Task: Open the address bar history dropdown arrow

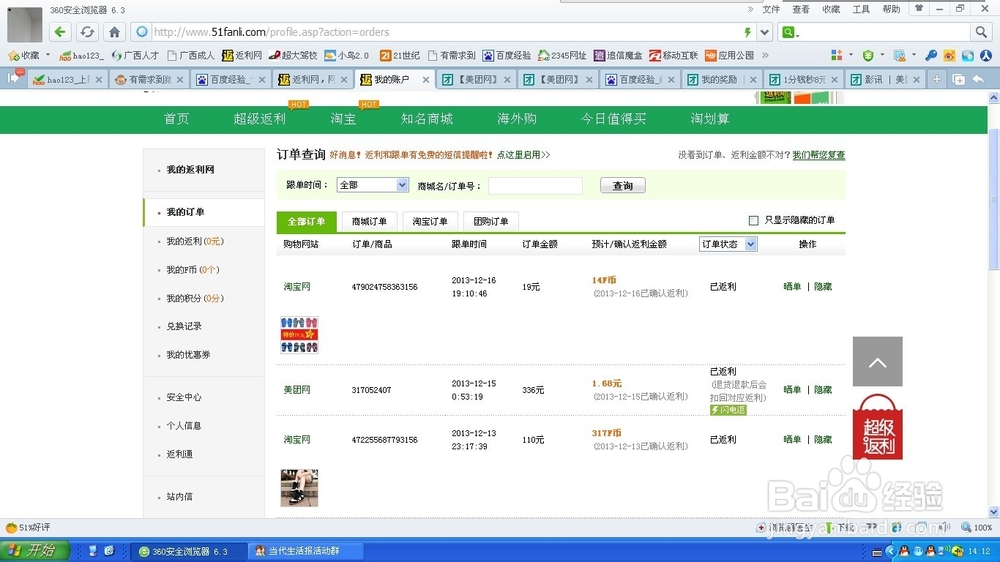Action: [764, 32]
